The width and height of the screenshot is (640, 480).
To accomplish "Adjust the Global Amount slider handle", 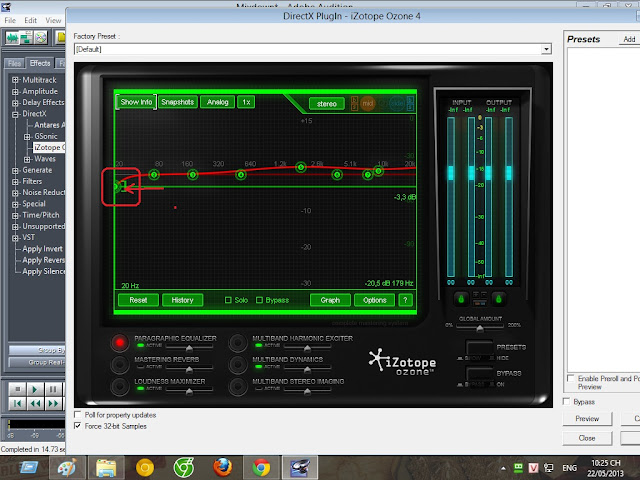I will pyautogui.click(x=480, y=328).
